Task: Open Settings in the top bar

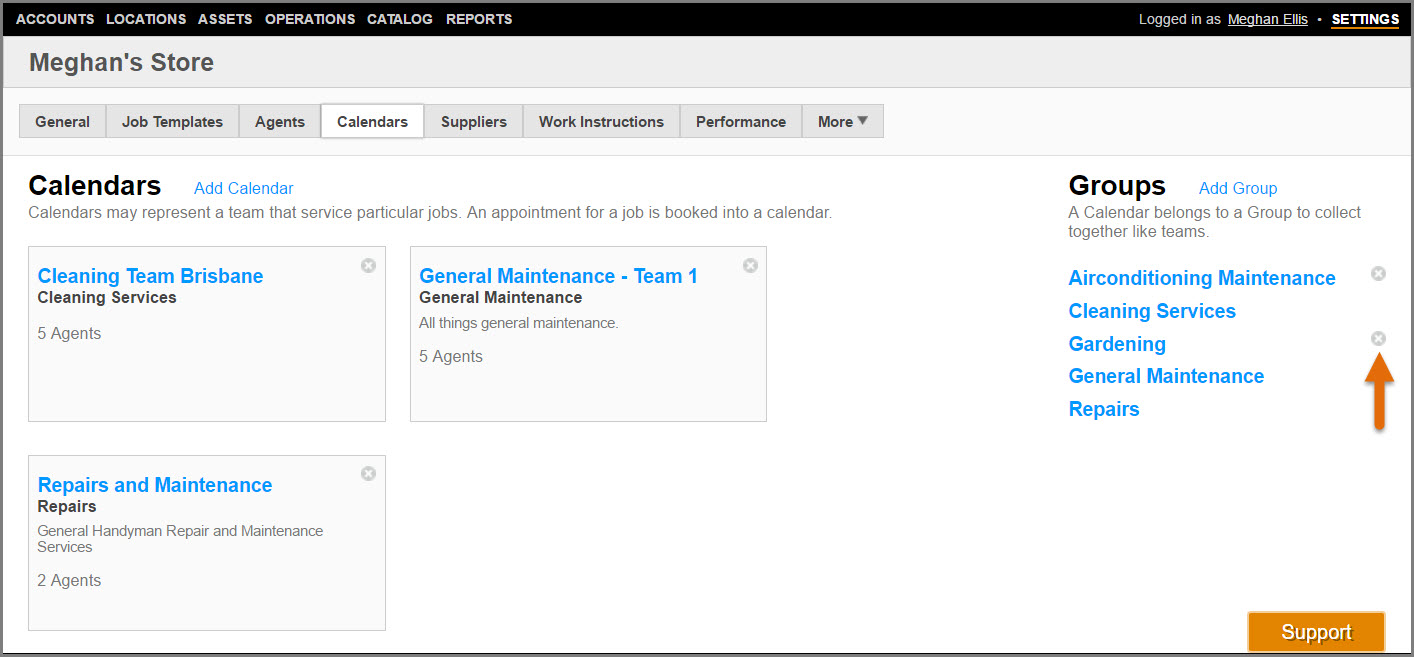Action: click(x=1364, y=19)
